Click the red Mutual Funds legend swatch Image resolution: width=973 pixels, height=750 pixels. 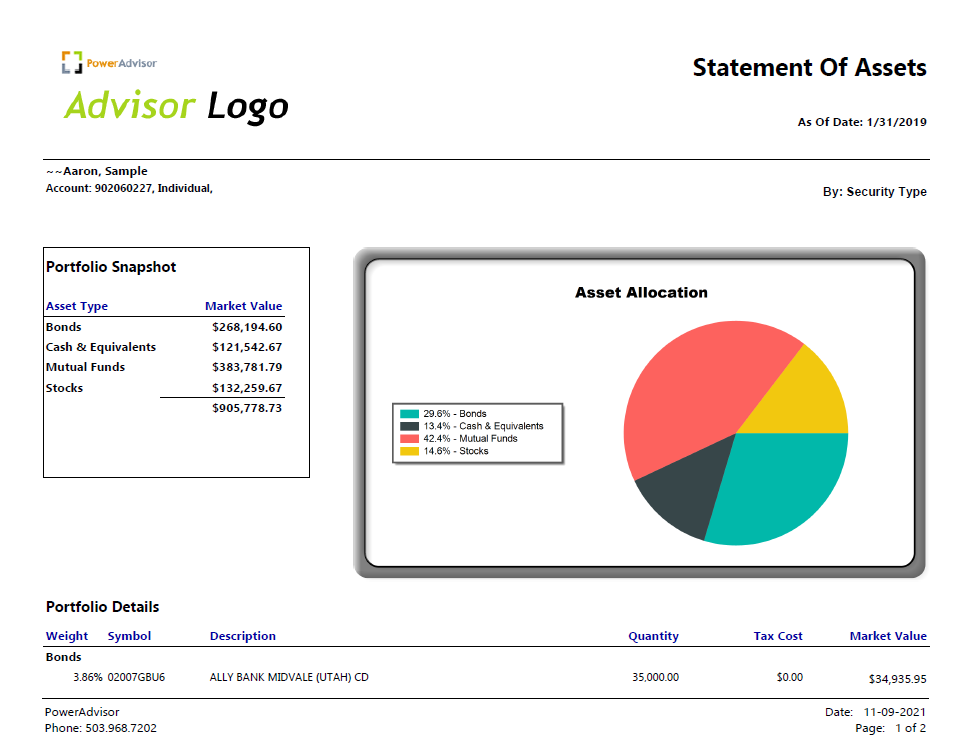(410, 439)
